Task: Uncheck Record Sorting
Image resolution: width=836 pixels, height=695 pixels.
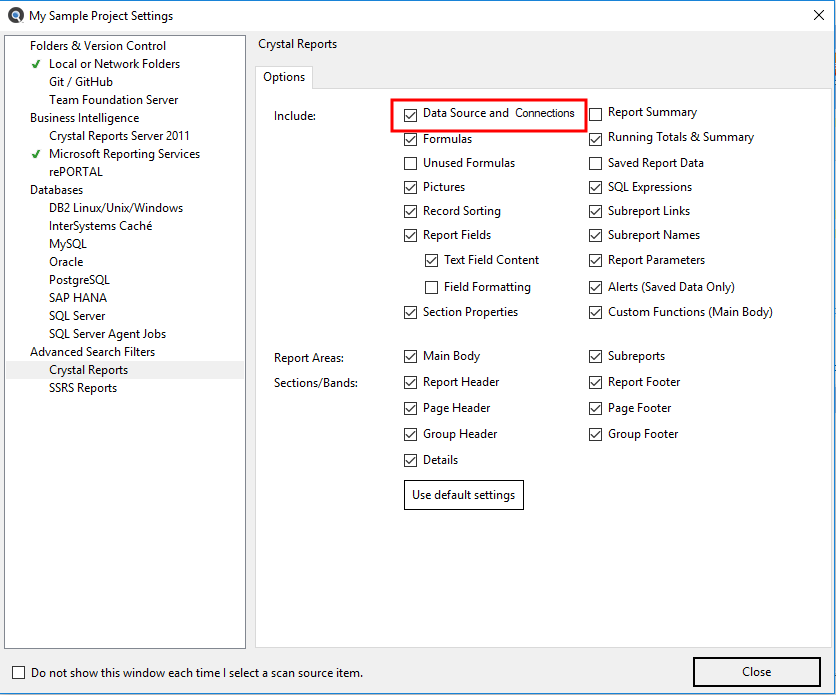Action: [410, 212]
